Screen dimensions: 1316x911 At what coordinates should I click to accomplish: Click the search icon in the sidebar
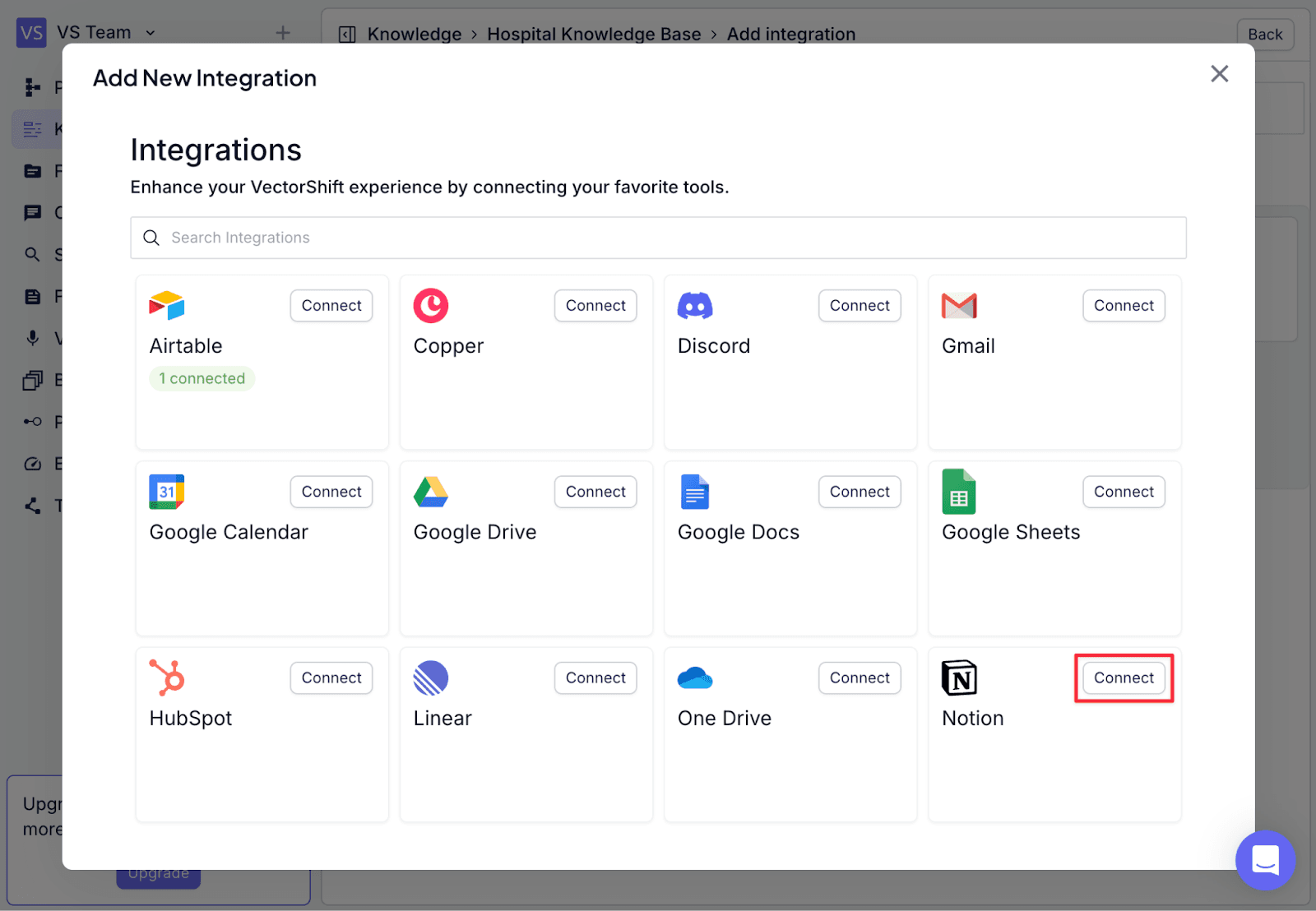33,255
